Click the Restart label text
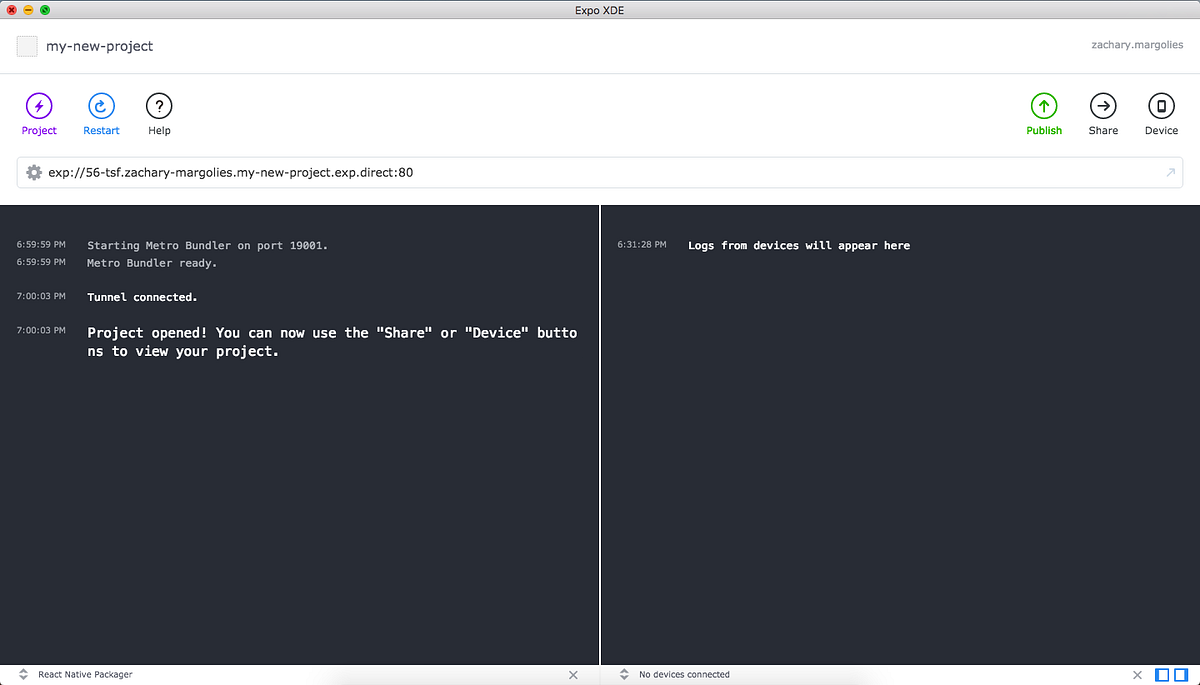 pos(101,131)
